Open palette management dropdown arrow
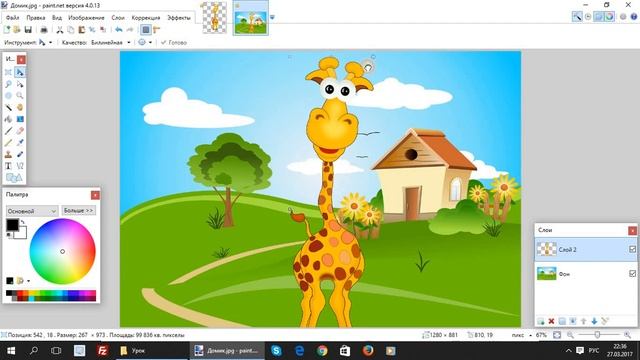 tap(28, 281)
